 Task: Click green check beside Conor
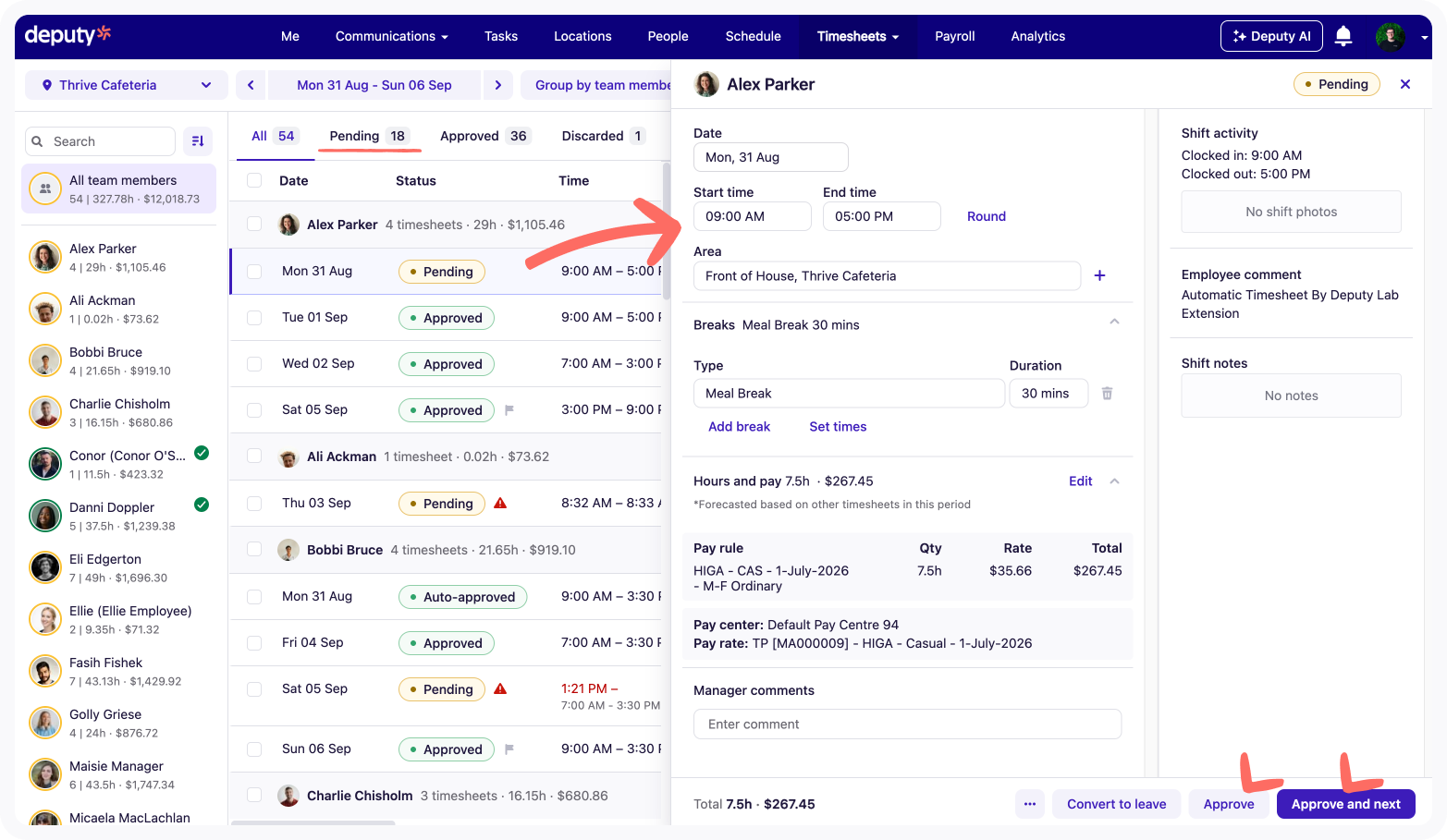click(202, 453)
